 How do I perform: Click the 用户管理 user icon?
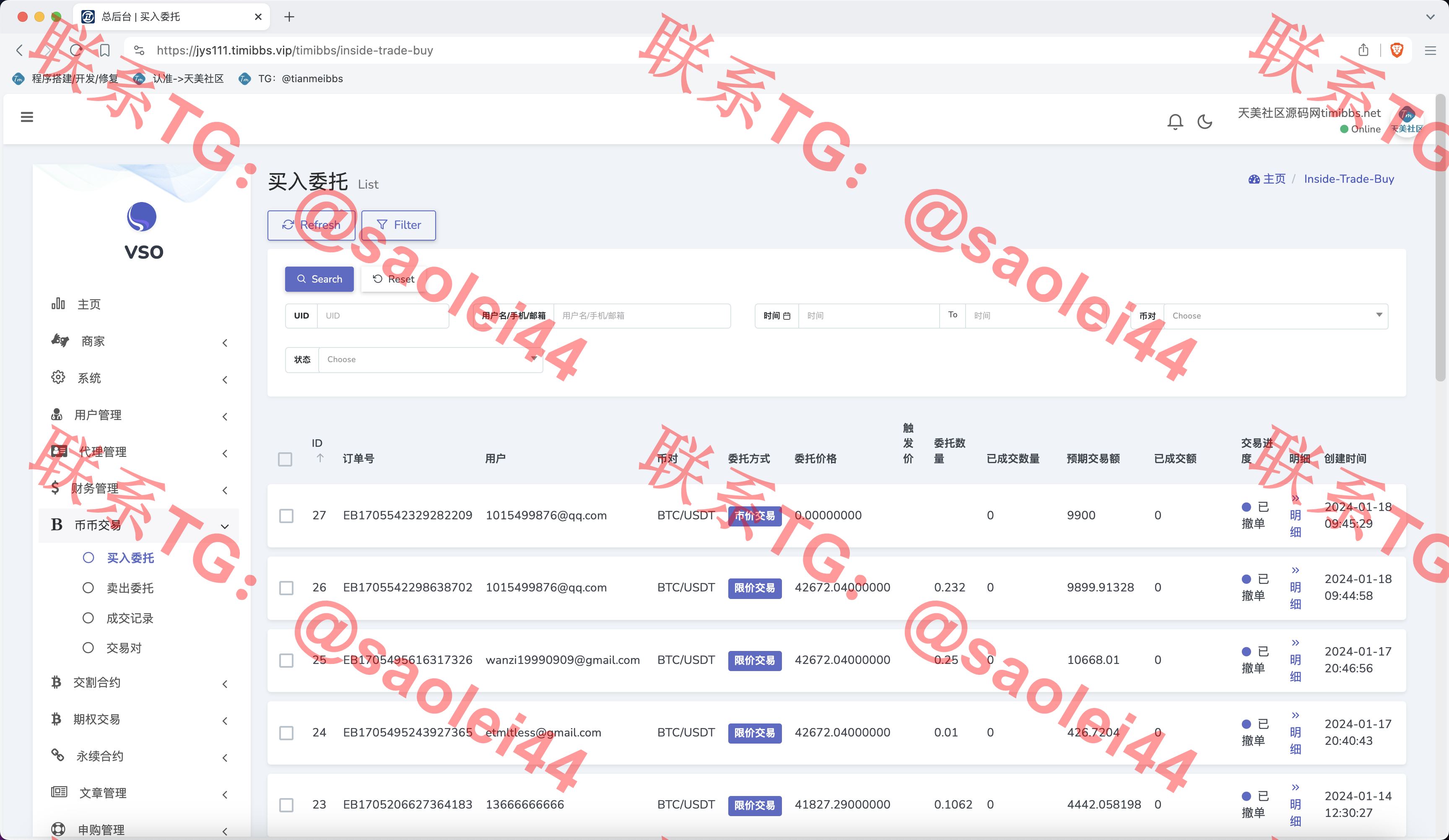[x=57, y=414]
